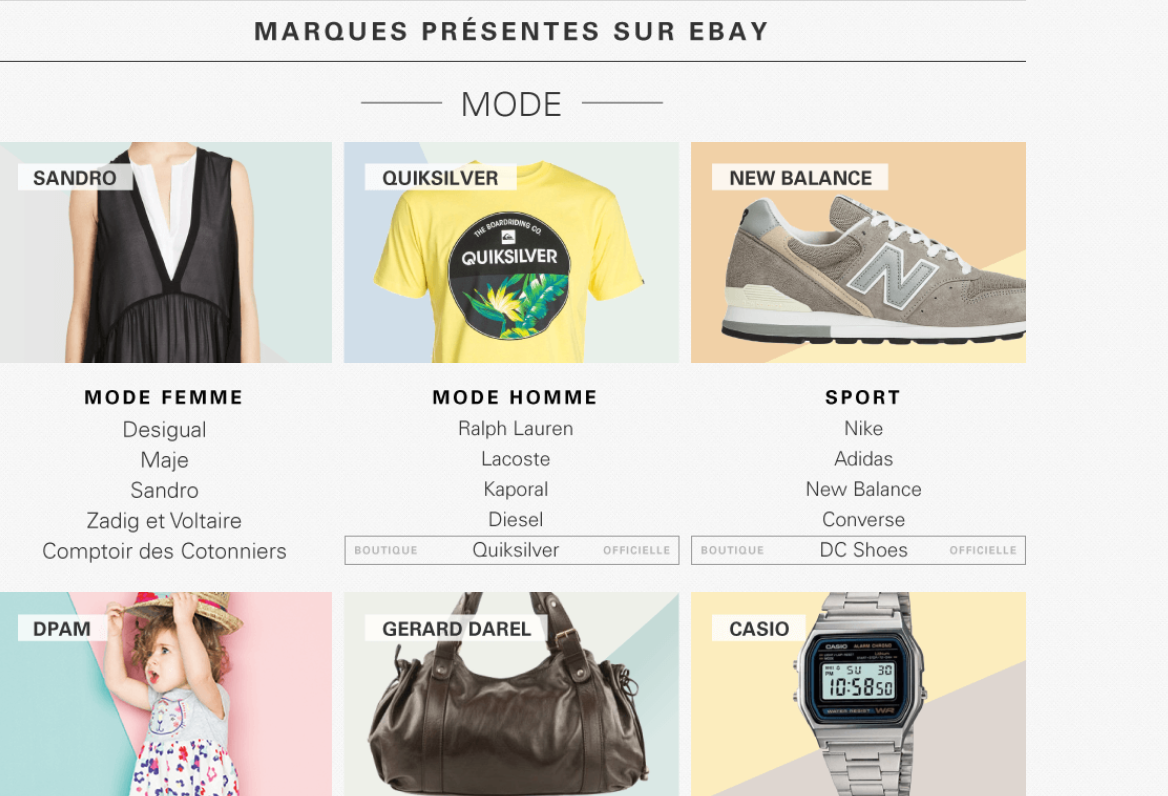Click the Converse link

coord(863,519)
